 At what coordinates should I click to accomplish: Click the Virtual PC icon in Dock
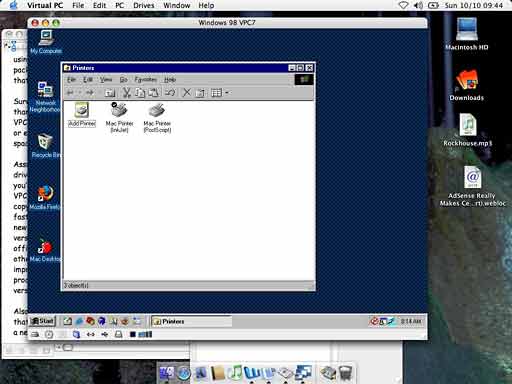click(303, 372)
